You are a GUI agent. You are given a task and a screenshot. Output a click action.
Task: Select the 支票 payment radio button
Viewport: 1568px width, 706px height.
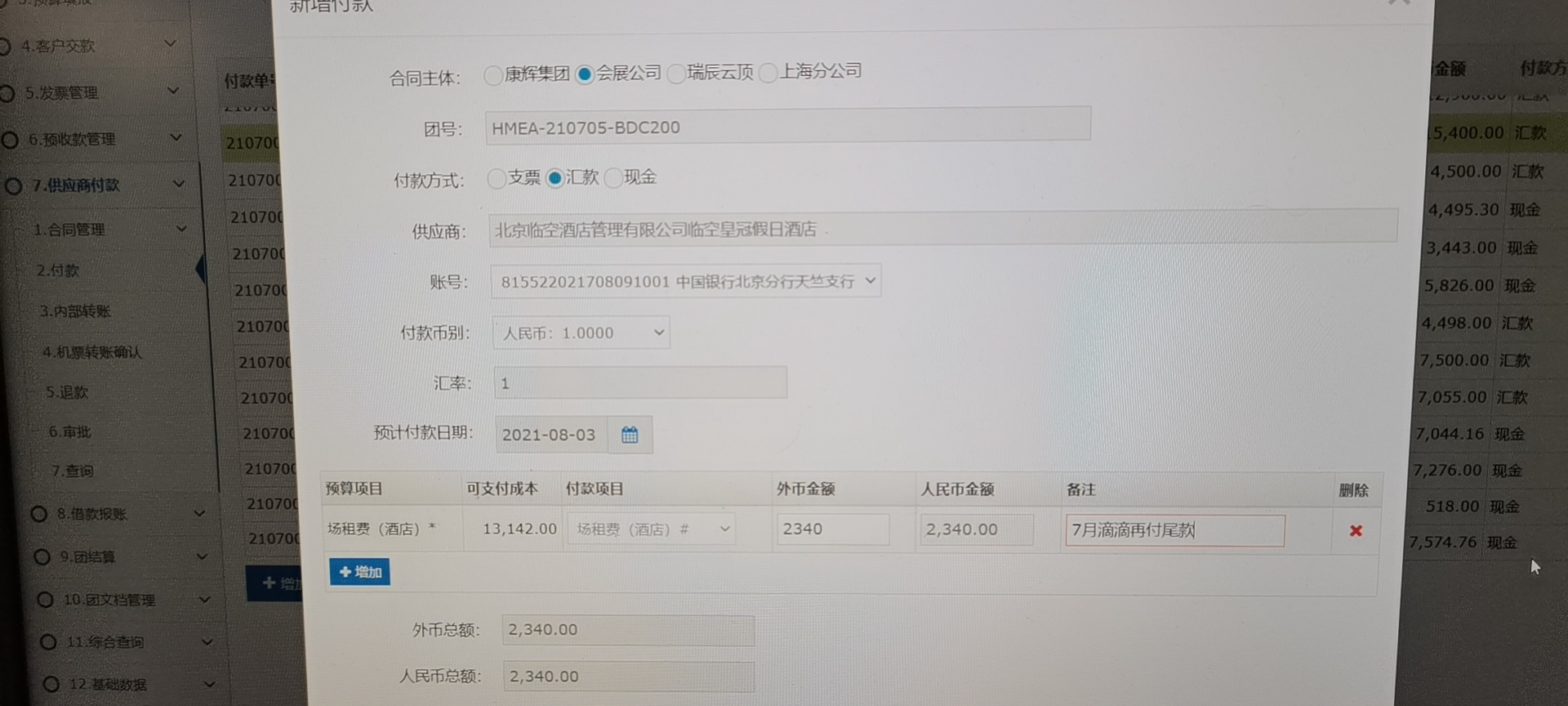coord(496,179)
